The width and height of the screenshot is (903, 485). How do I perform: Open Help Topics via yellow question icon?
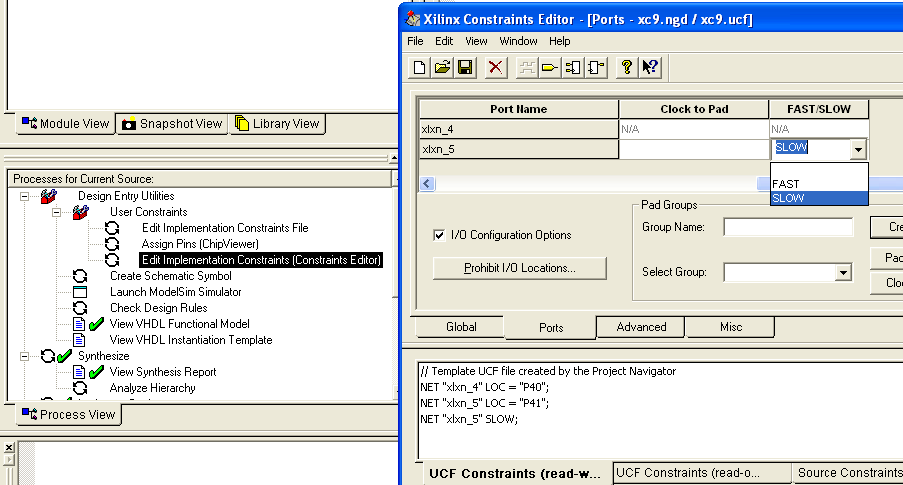(x=627, y=67)
